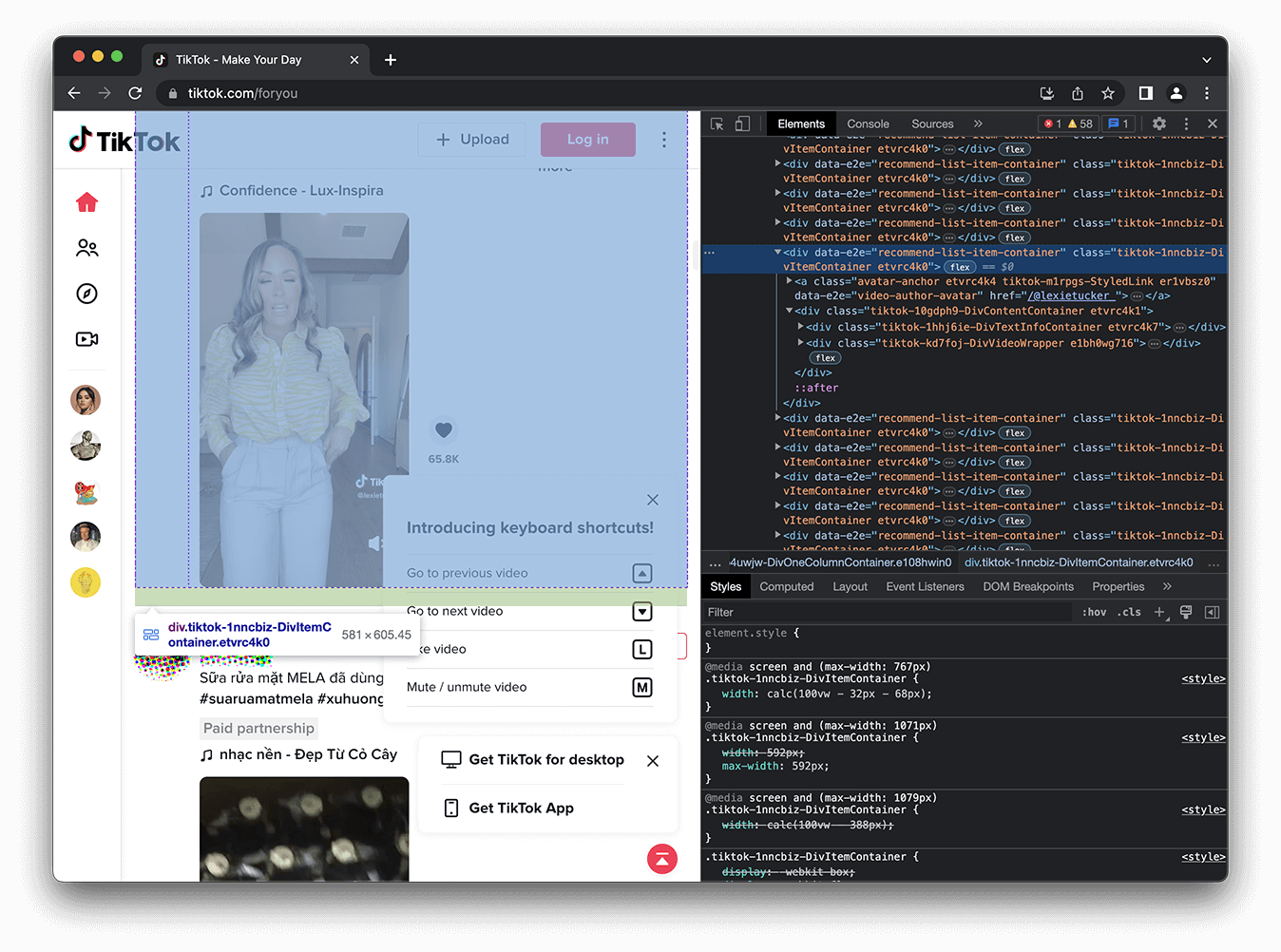Image resolution: width=1281 pixels, height=952 pixels.
Task: Click the styles Filter input
Action: (x=889, y=613)
